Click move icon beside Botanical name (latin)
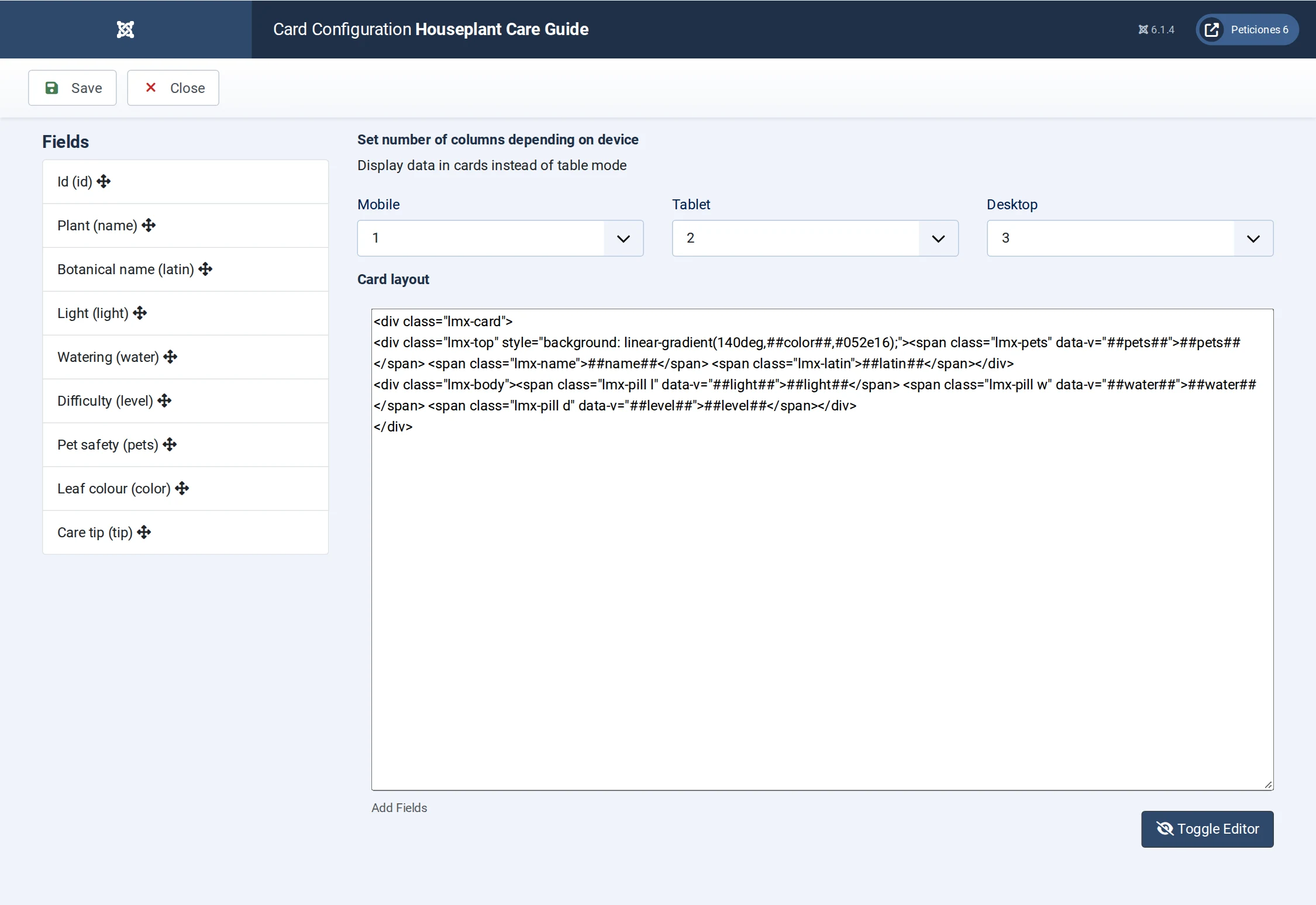 pos(205,270)
